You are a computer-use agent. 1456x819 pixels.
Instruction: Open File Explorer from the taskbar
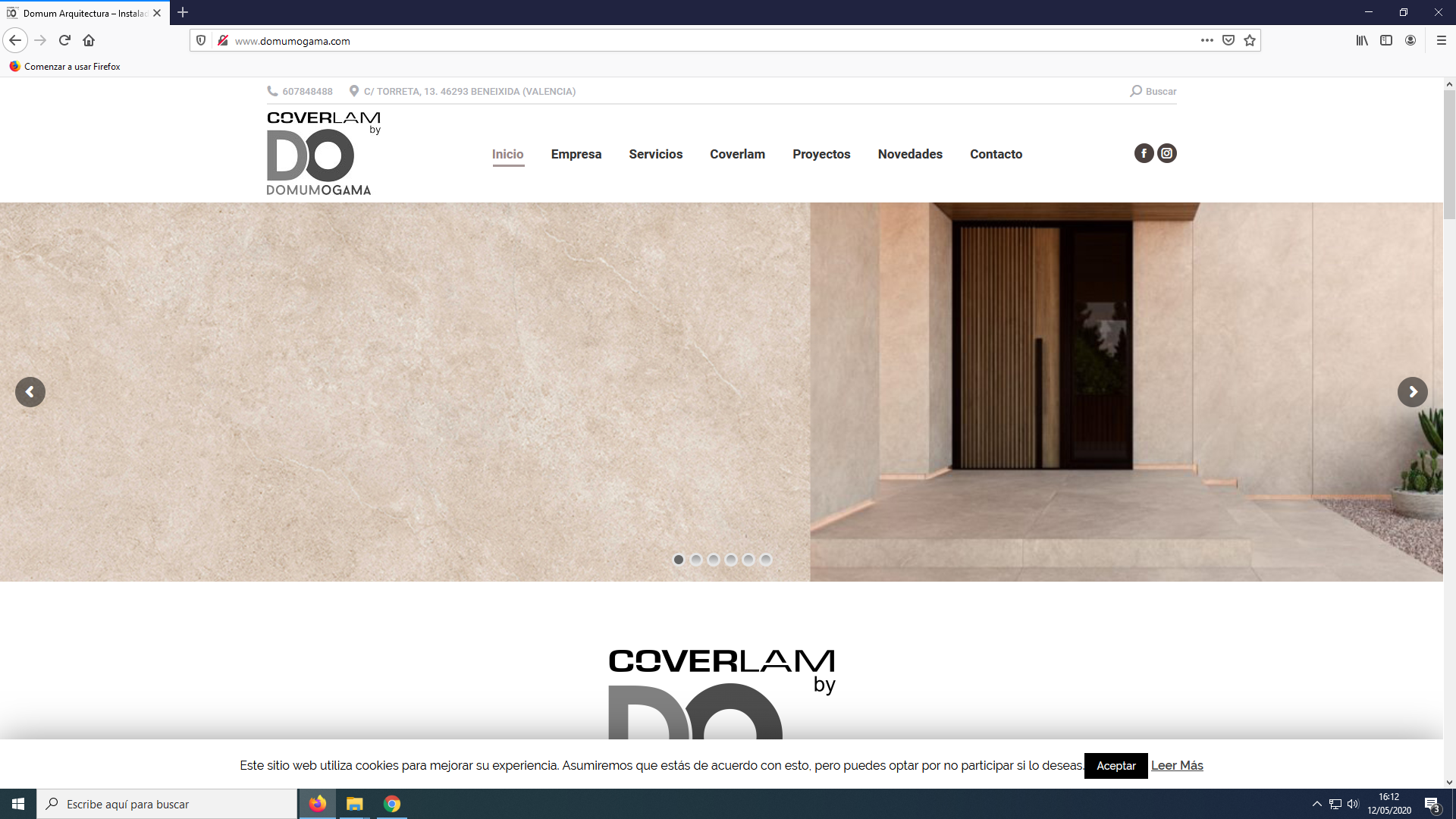point(354,804)
